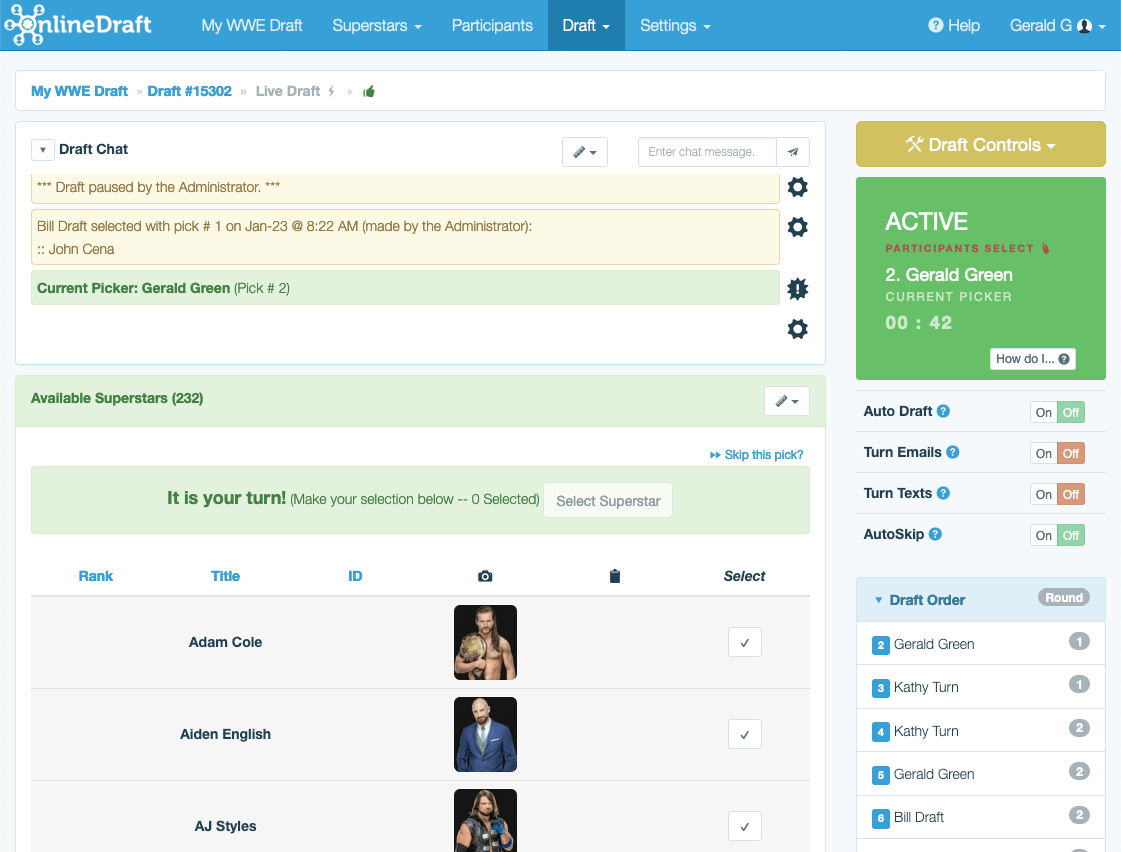Turn AutoSkip On

click(1044, 535)
